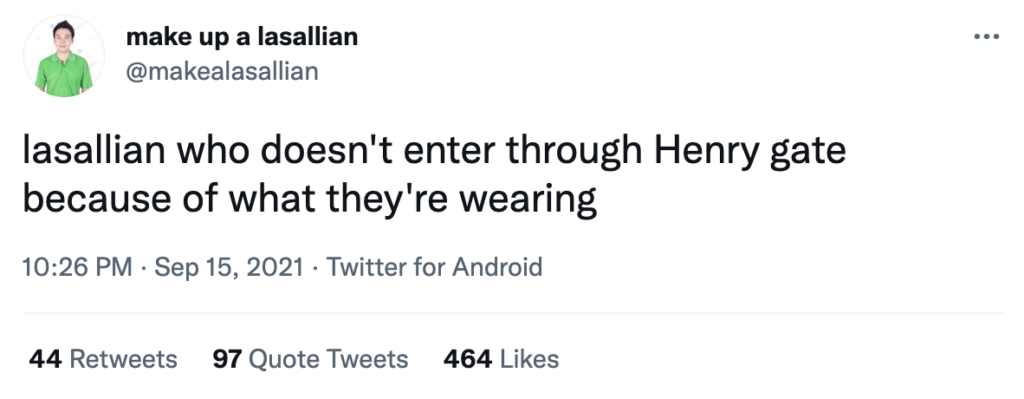Click the tweet line because of what they're wearing
The image size is (1024, 399).
pos(310,199)
